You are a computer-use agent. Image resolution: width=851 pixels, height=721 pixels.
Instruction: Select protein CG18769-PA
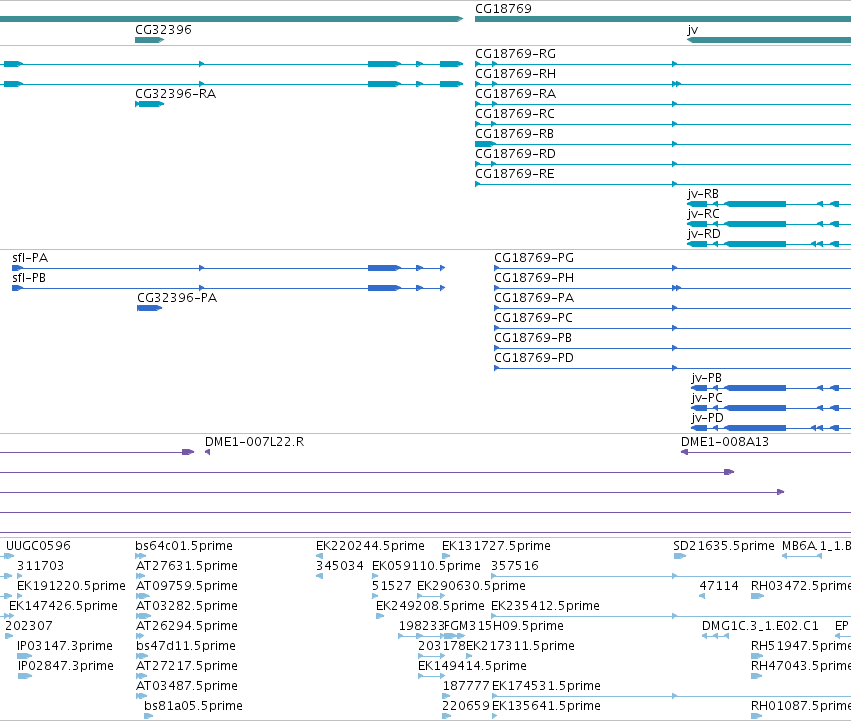pyautogui.click(x=534, y=298)
